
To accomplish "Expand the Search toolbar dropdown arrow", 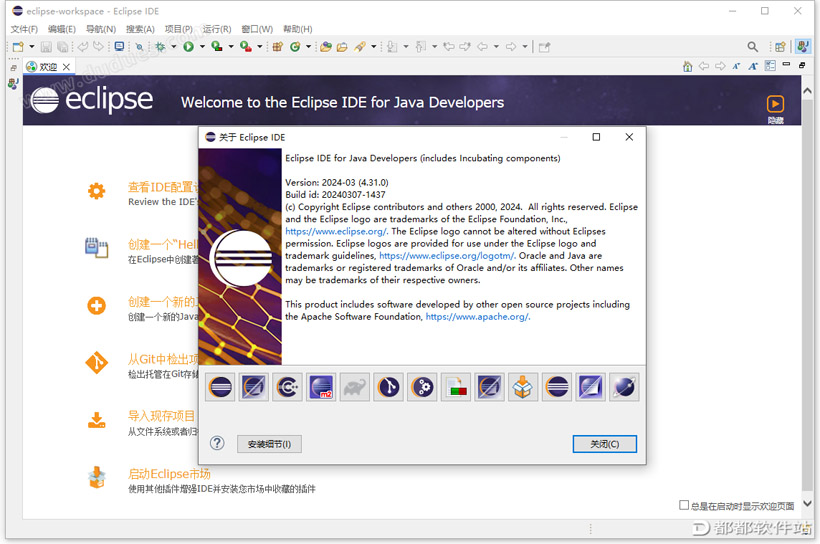I will tap(373, 47).
